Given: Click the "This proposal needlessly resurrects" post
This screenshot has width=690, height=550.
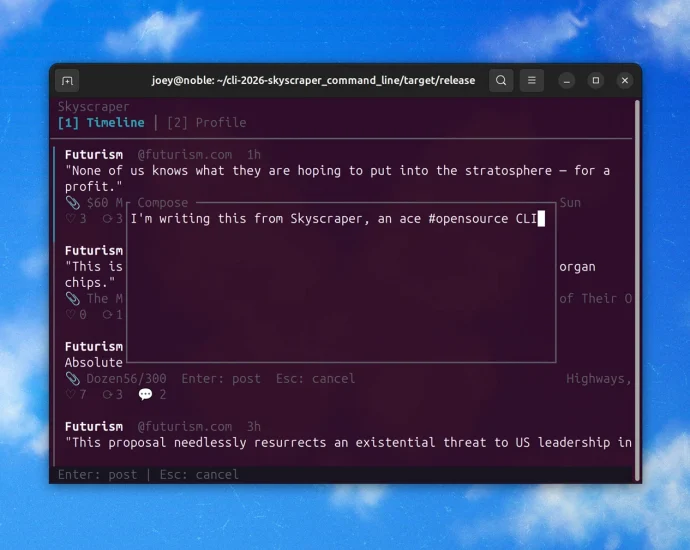Looking at the screenshot, I should 349,443.
